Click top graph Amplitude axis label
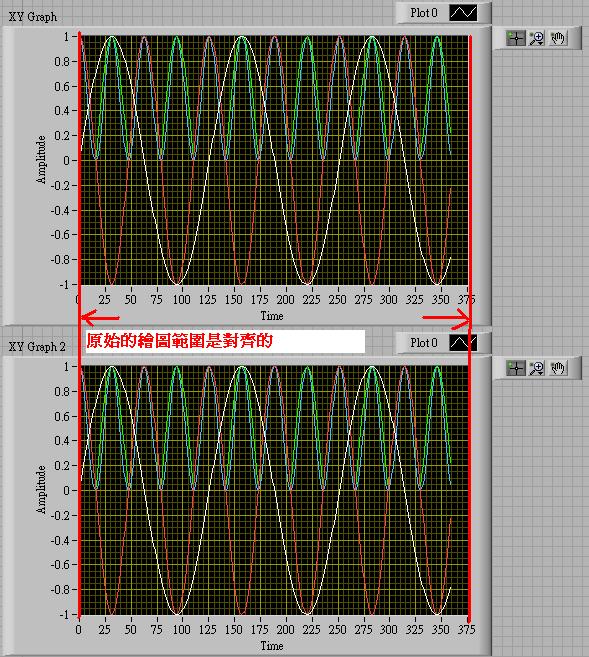This screenshot has width=589, height=657. [x=41, y=160]
